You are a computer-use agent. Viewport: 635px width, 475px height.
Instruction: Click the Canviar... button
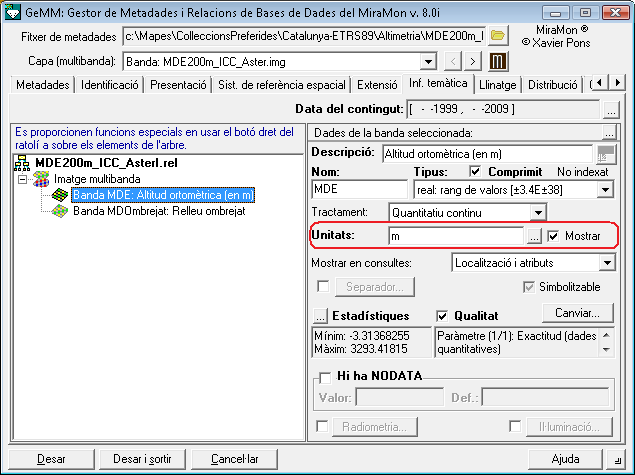click(x=577, y=313)
